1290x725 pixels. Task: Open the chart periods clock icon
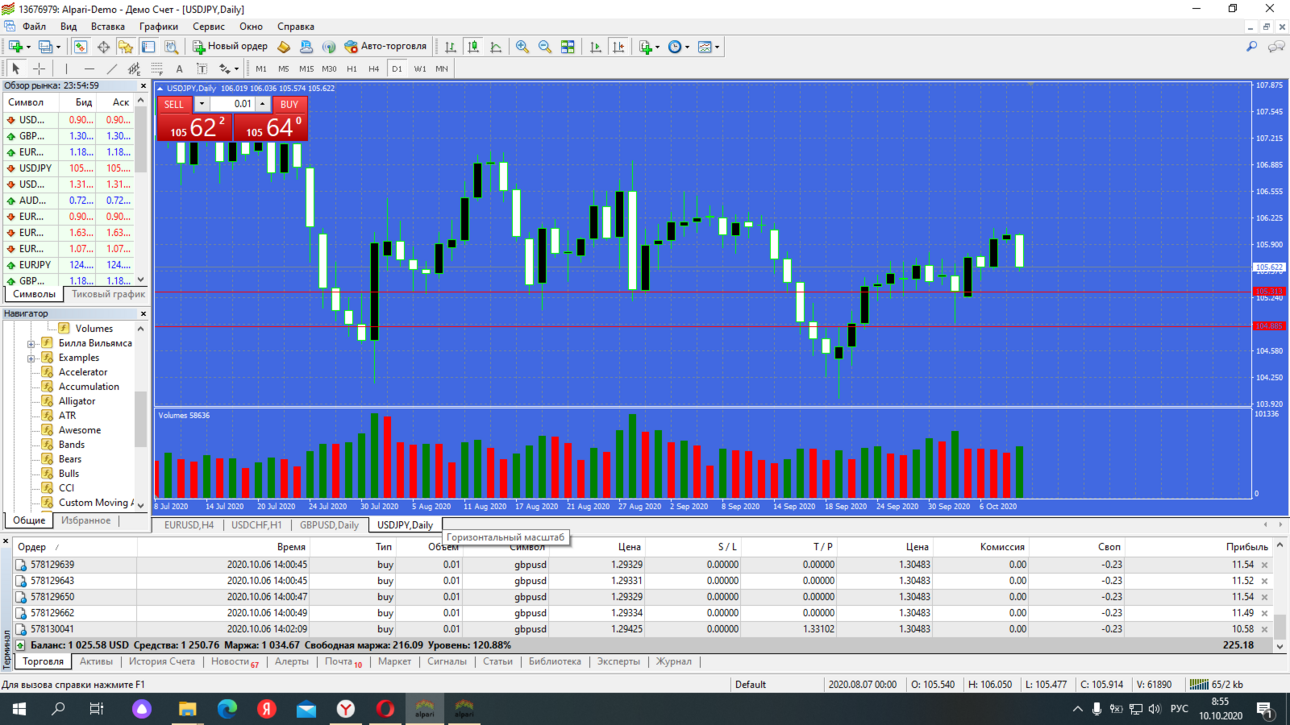(675, 47)
